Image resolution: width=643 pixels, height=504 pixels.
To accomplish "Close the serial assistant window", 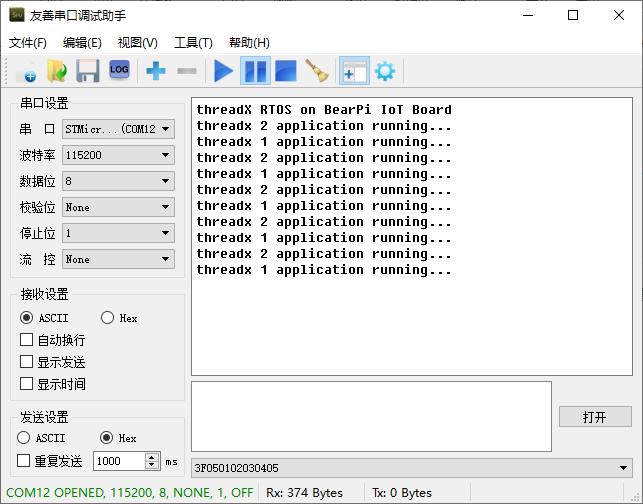I will [619, 15].
